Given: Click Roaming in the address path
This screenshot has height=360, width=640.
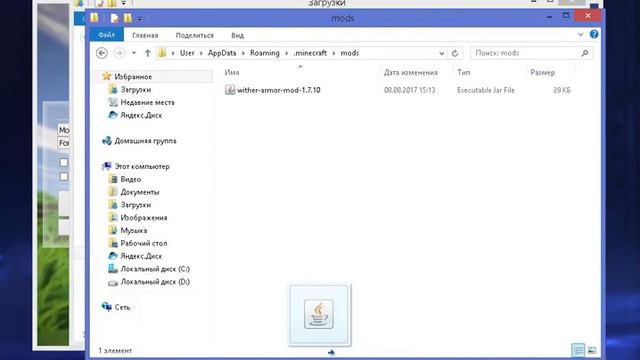Looking at the screenshot, I should 264,53.
